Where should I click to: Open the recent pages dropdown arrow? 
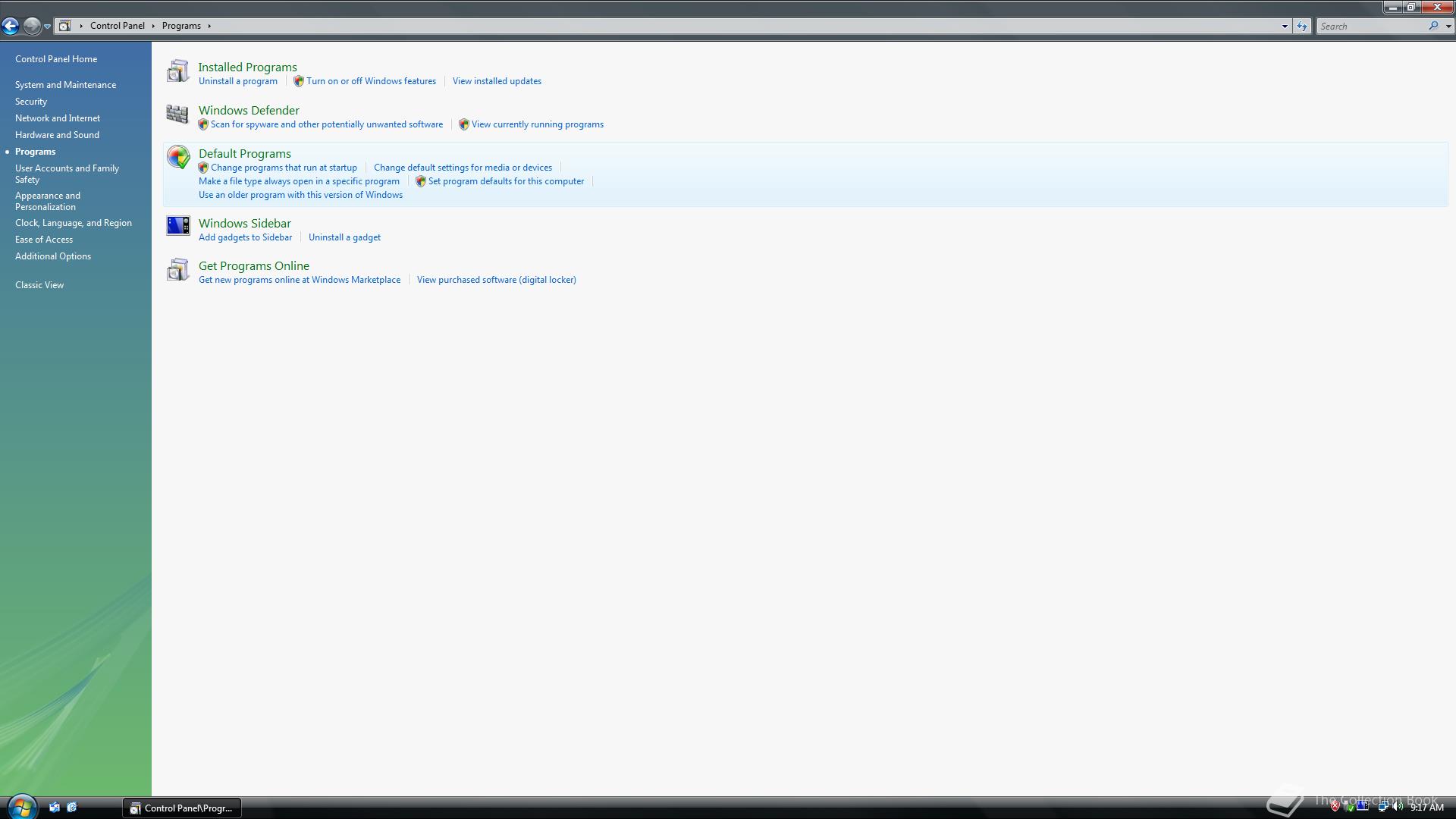[x=47, y=27]
